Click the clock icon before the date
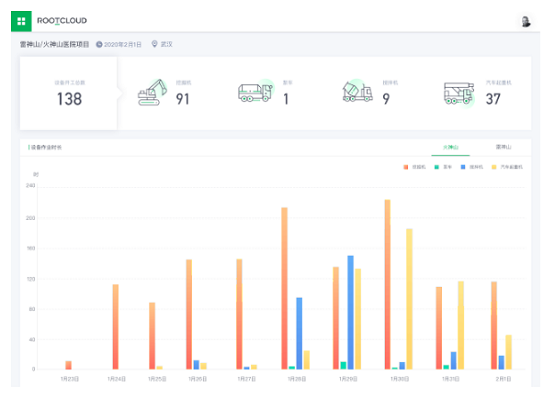This screenshot has width=555, height=397. coord(99,44)
